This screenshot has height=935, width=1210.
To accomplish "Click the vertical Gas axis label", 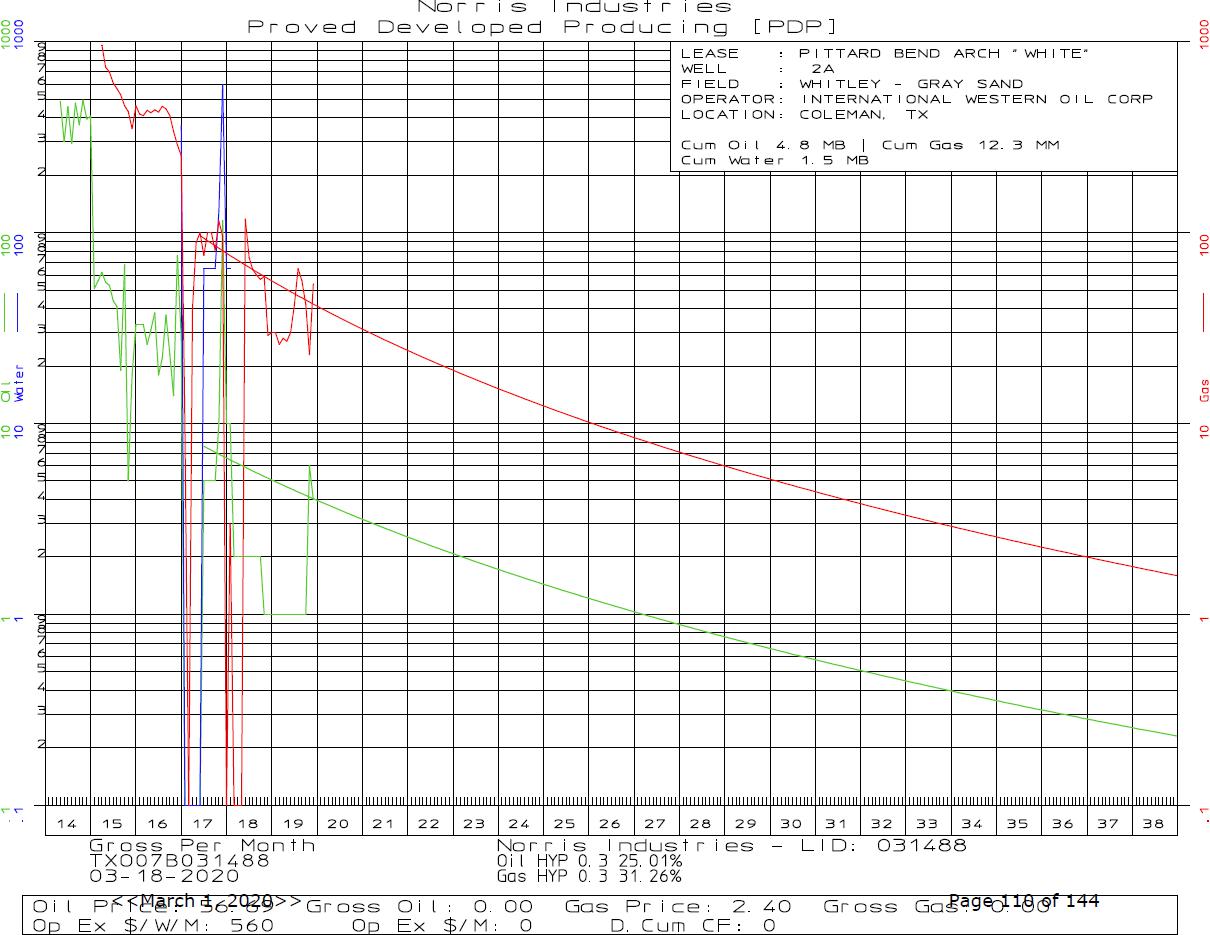I will 1204,390.
